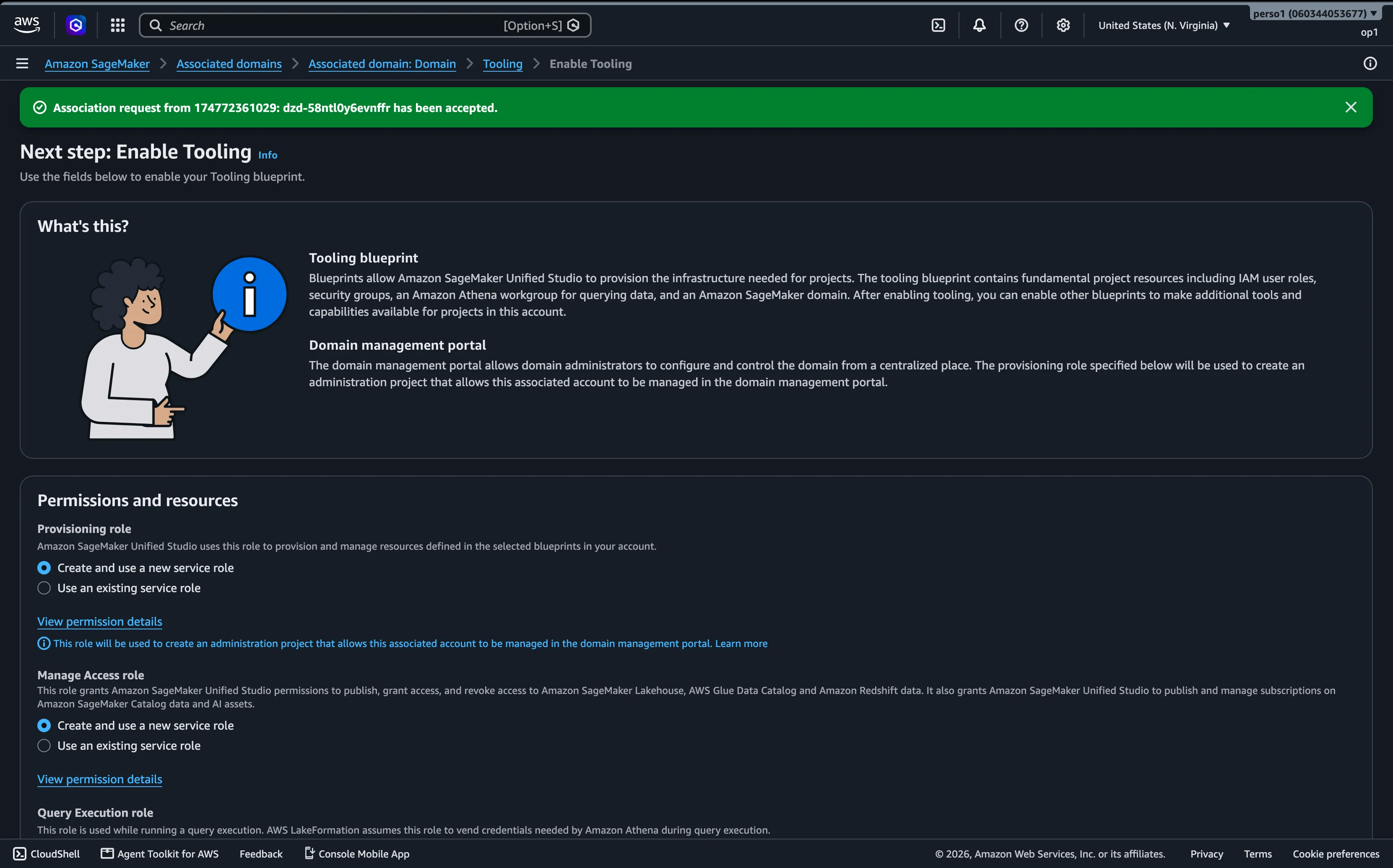Toggle the side navigation hamburger menu
This screenshot has height=868, width=1393.
[22, 64]
